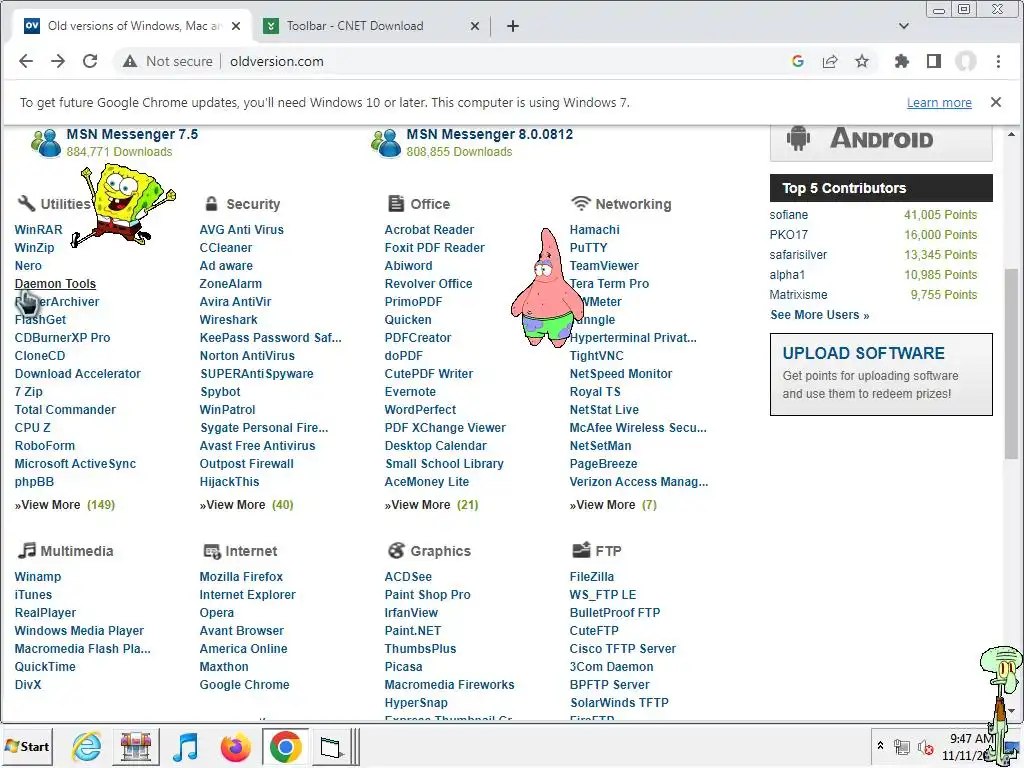Launch Firefox from the taskbar
1024x768 pixels.
(236, 746)
